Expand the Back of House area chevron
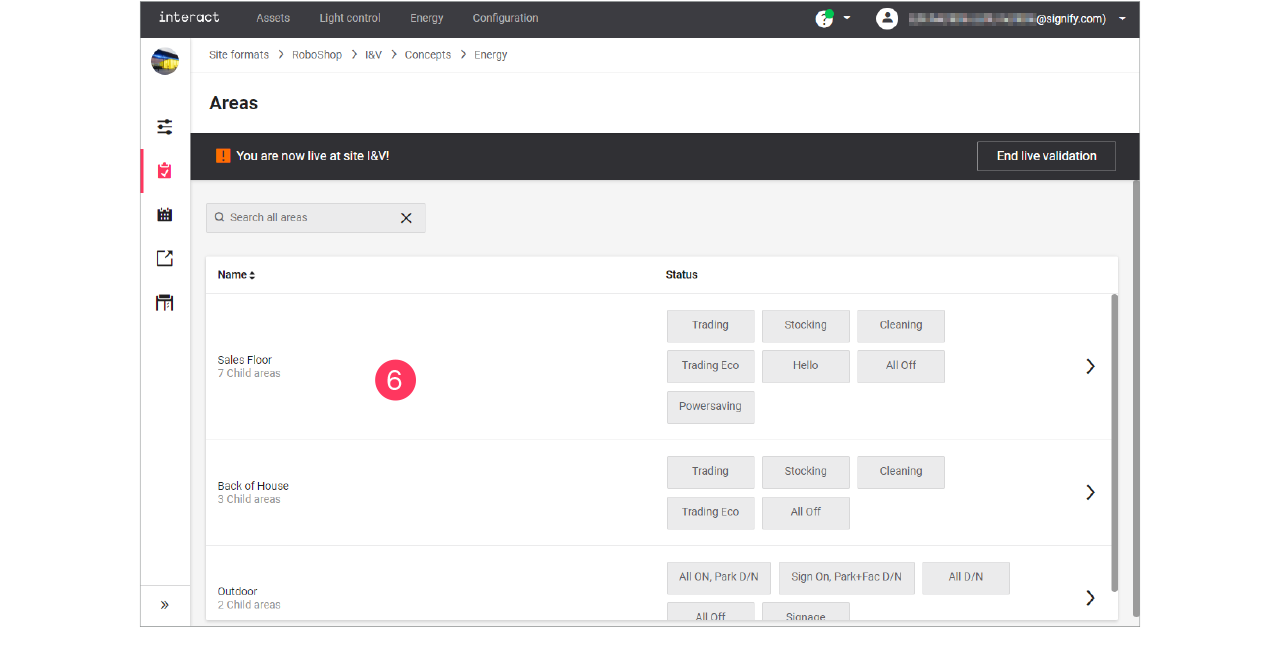Viewport: 1280px width, 652px height. pyautogui.click(x=1090, y=492)
